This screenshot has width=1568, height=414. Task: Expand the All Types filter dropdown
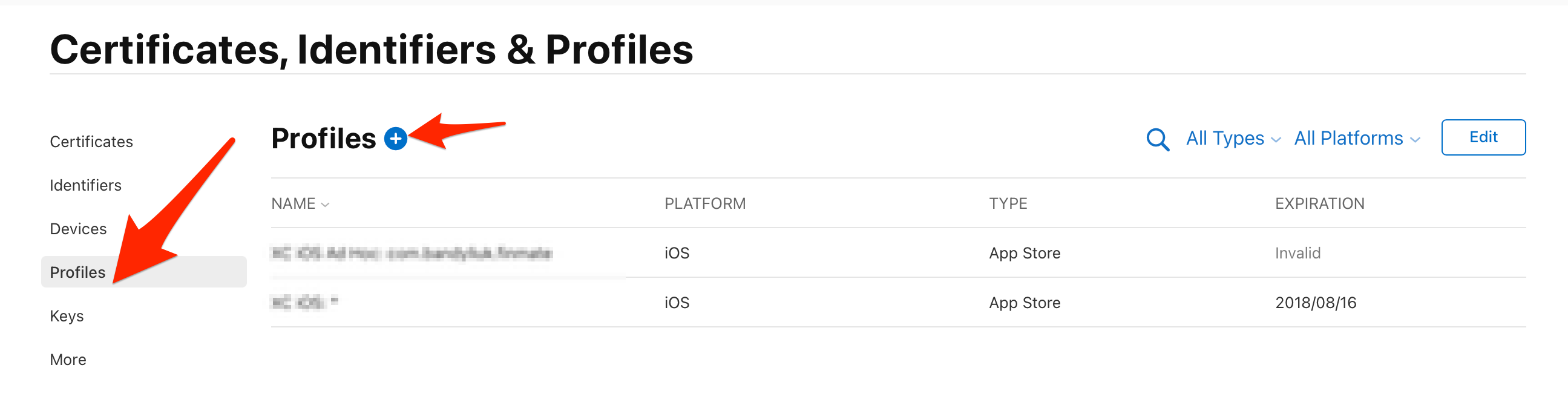(1233, 139)
